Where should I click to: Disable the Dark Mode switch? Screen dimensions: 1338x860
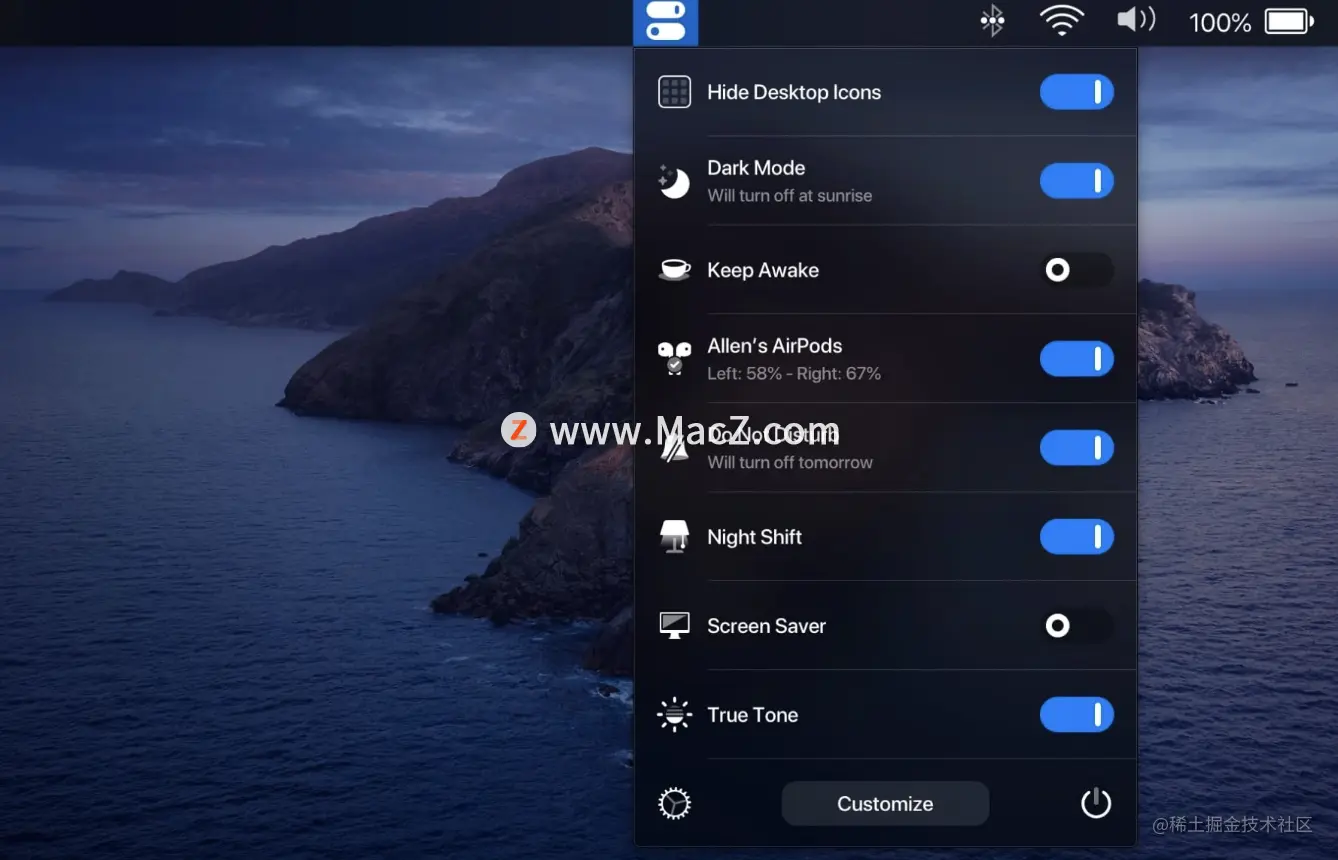click(x=1077, y=181)
